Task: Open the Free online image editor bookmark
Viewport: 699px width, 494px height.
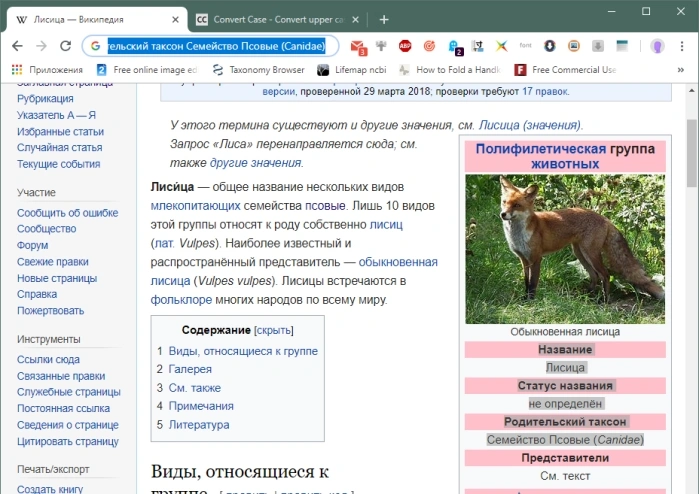Action: point(147,70)
